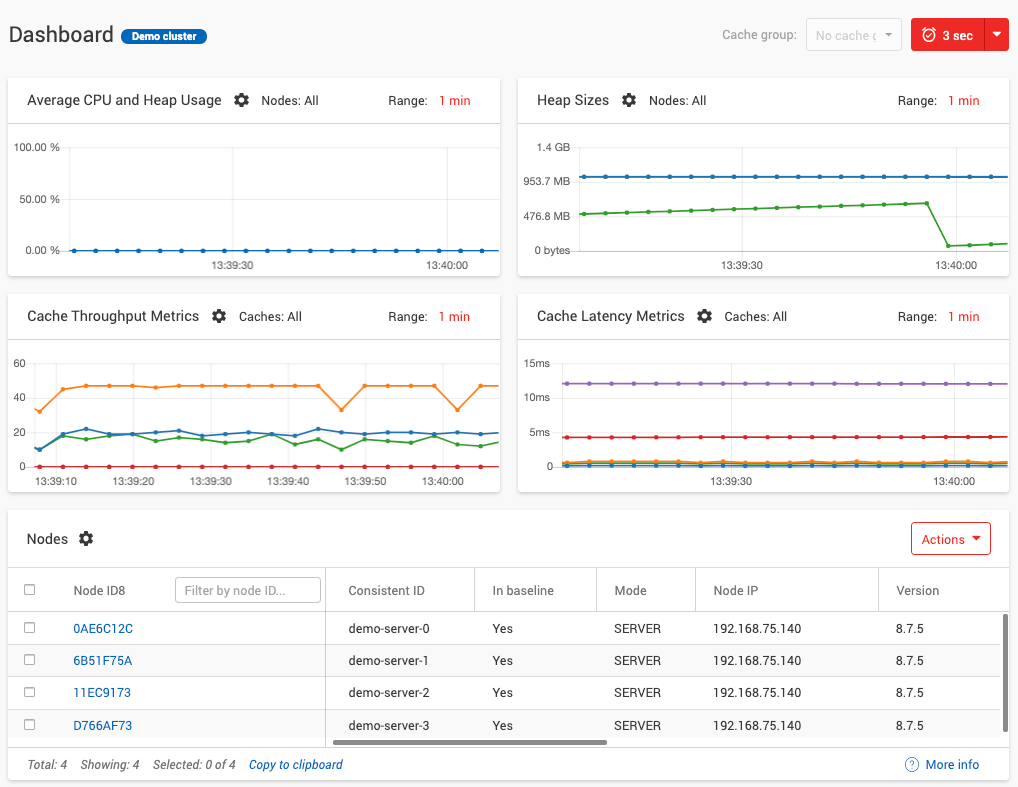The height and width of the screenshot is (787, 1018).
Task: Check the checkbox next to D766AF73
Action: 29,724
